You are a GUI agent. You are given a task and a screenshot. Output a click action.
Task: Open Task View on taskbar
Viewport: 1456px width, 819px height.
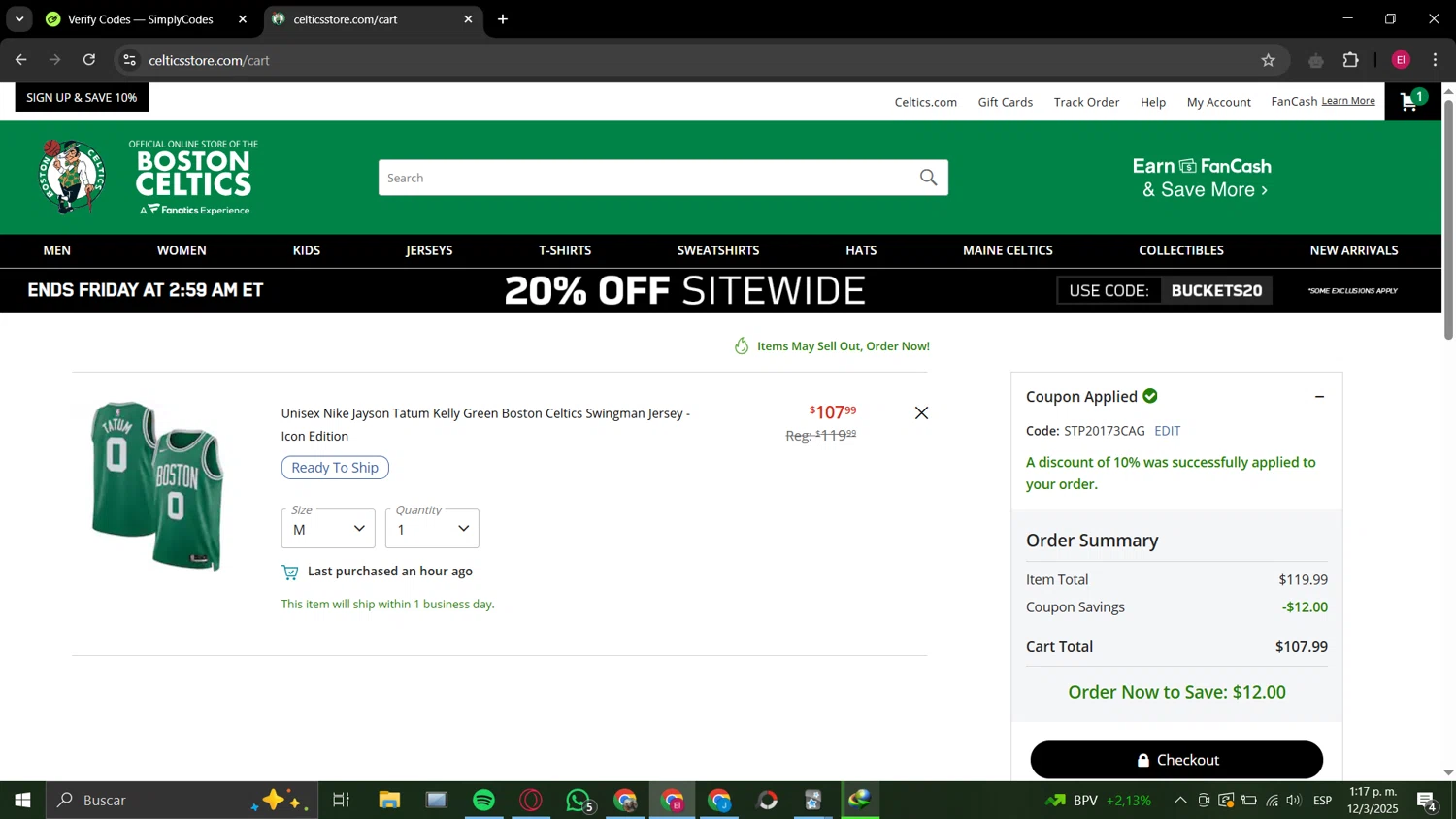341,800
